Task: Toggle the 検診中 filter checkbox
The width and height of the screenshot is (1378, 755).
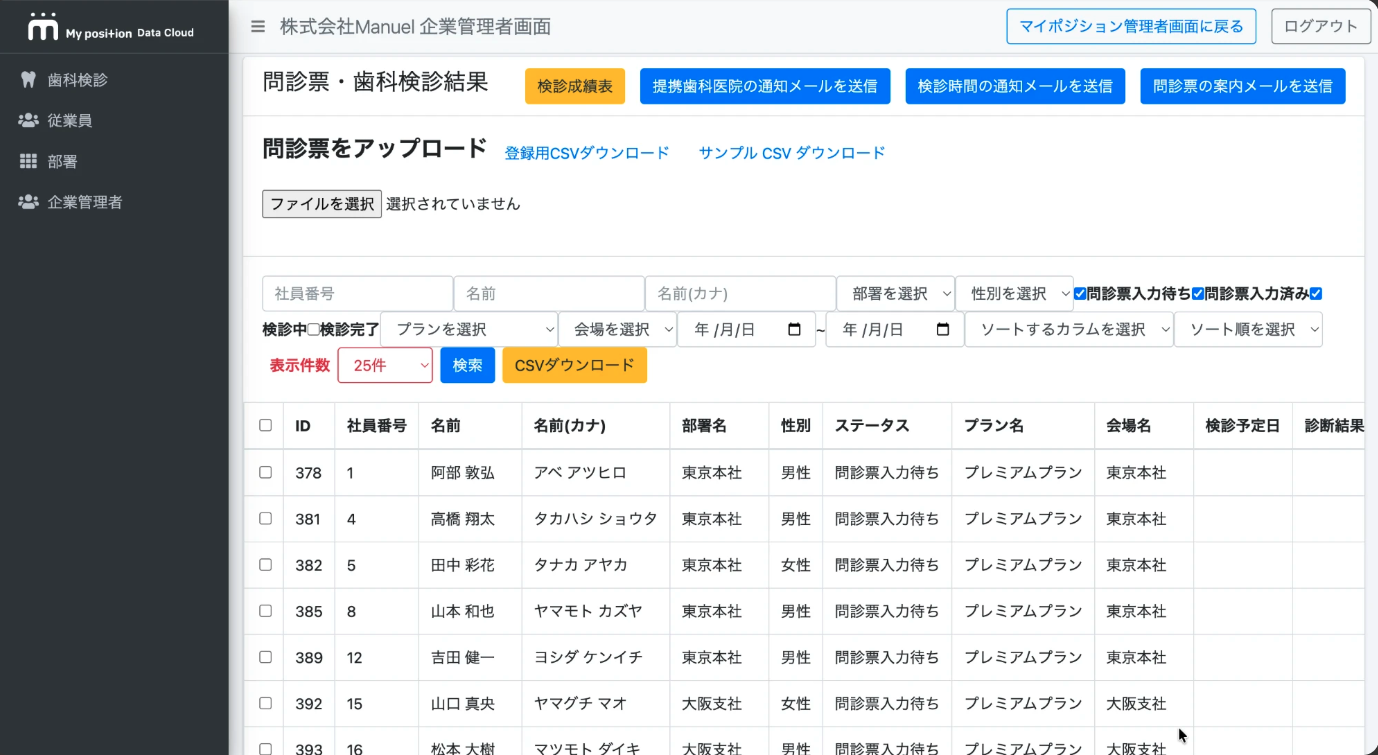Action: 1316,294
